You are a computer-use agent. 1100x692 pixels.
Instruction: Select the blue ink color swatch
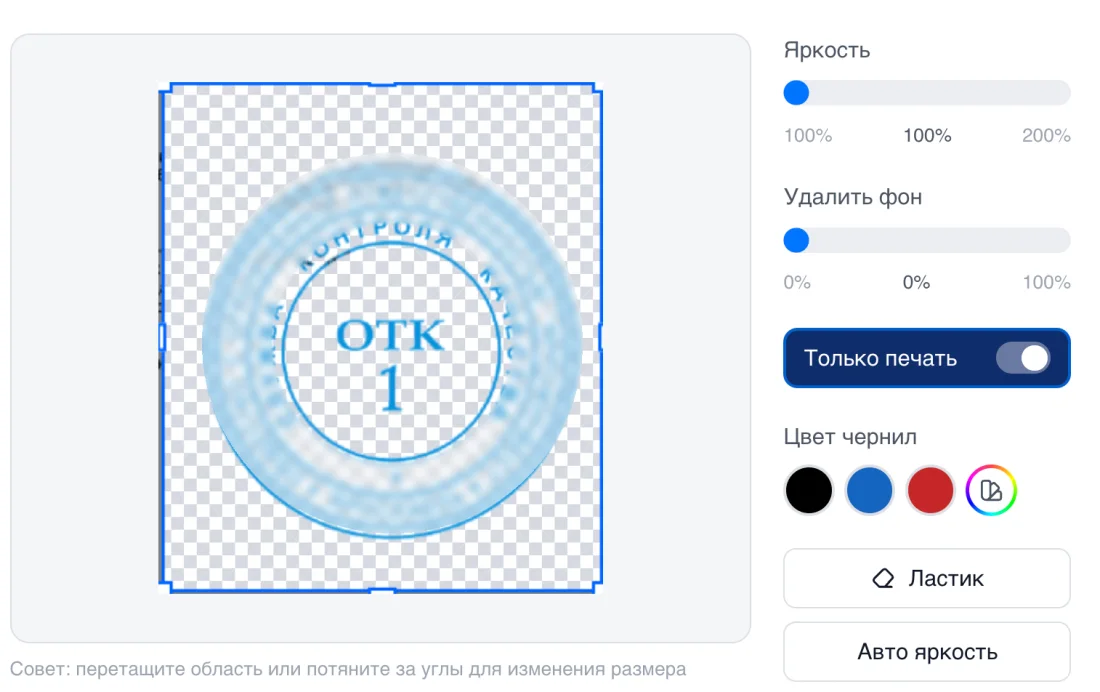coord(869,491)
